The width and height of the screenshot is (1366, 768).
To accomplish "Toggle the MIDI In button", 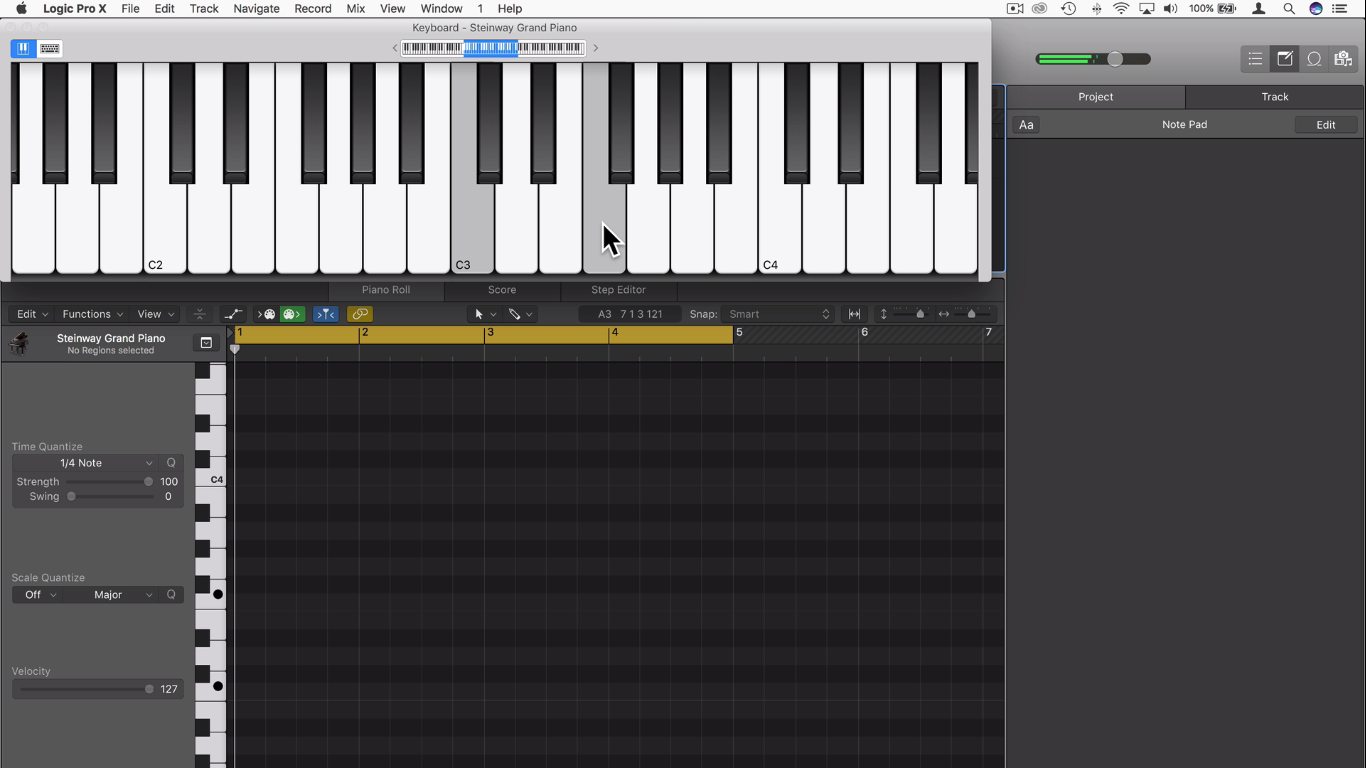I will pyautogui.click(x=267, y=314).
